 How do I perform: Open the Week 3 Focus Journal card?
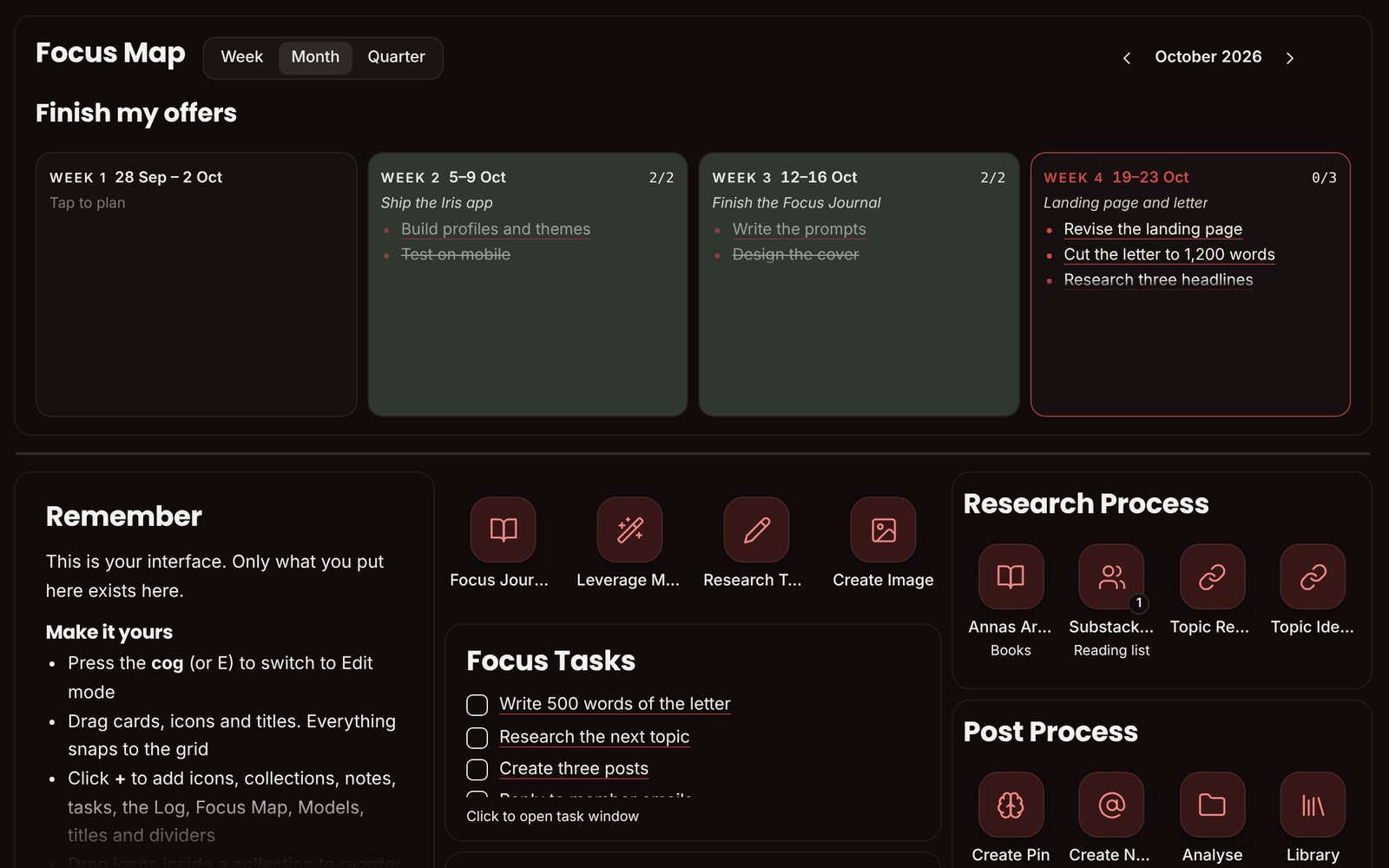click(x=859, y=285)
